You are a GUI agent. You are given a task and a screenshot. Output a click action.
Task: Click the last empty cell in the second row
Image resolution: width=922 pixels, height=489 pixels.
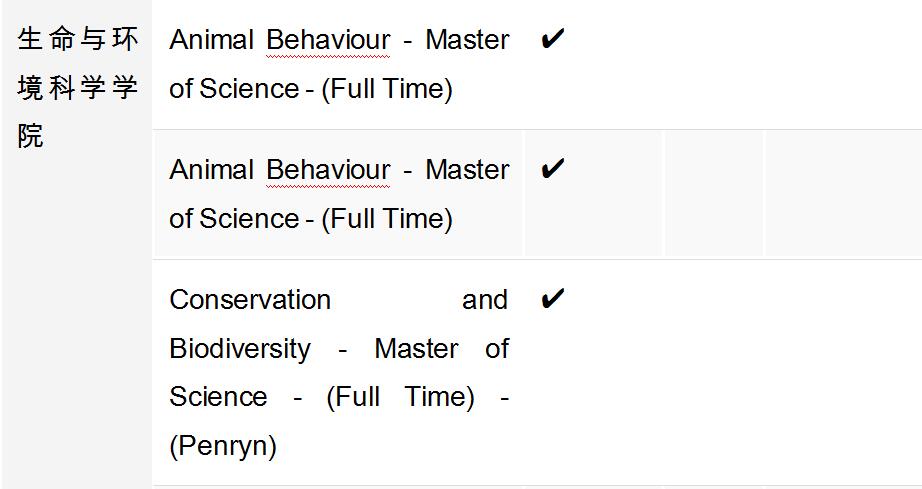[x=842, y=194]
